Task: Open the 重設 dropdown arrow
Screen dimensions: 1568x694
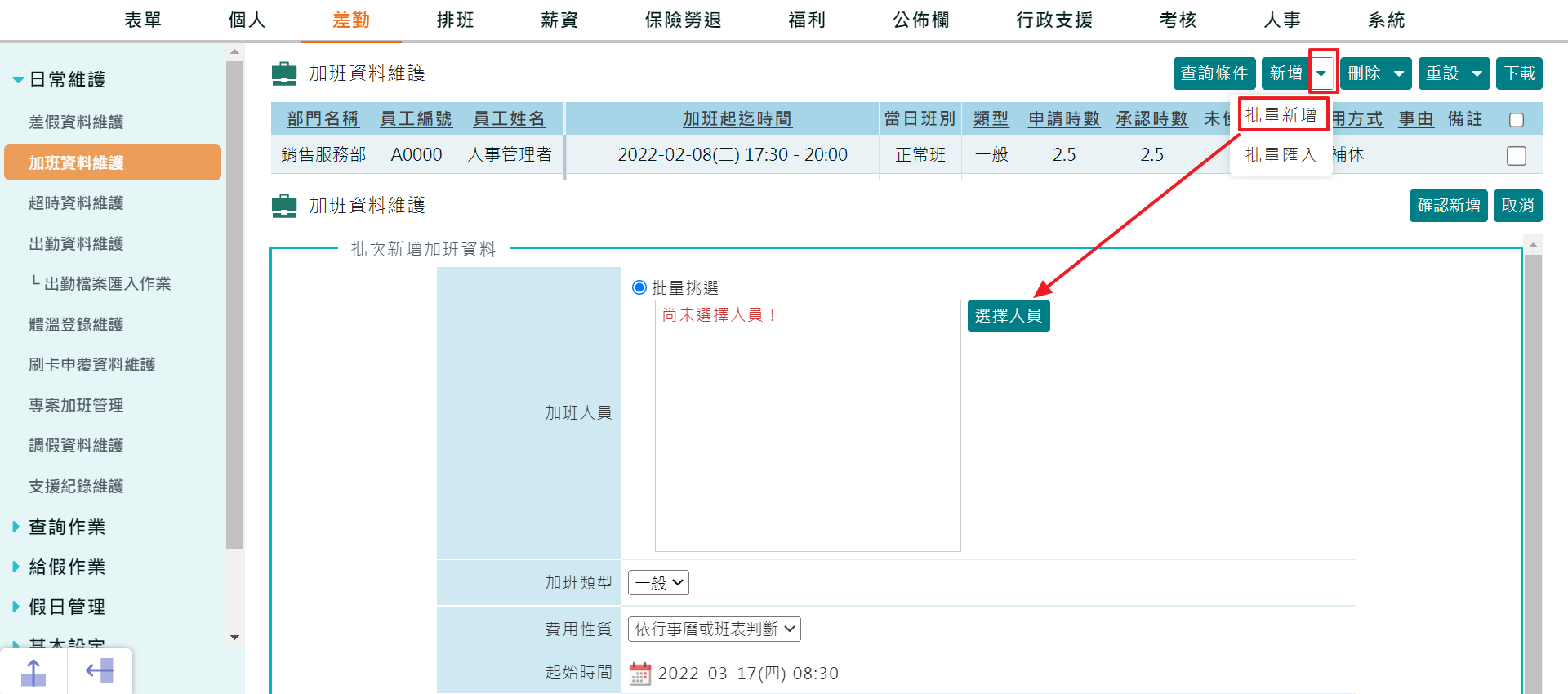Action: click(1477, 73)
